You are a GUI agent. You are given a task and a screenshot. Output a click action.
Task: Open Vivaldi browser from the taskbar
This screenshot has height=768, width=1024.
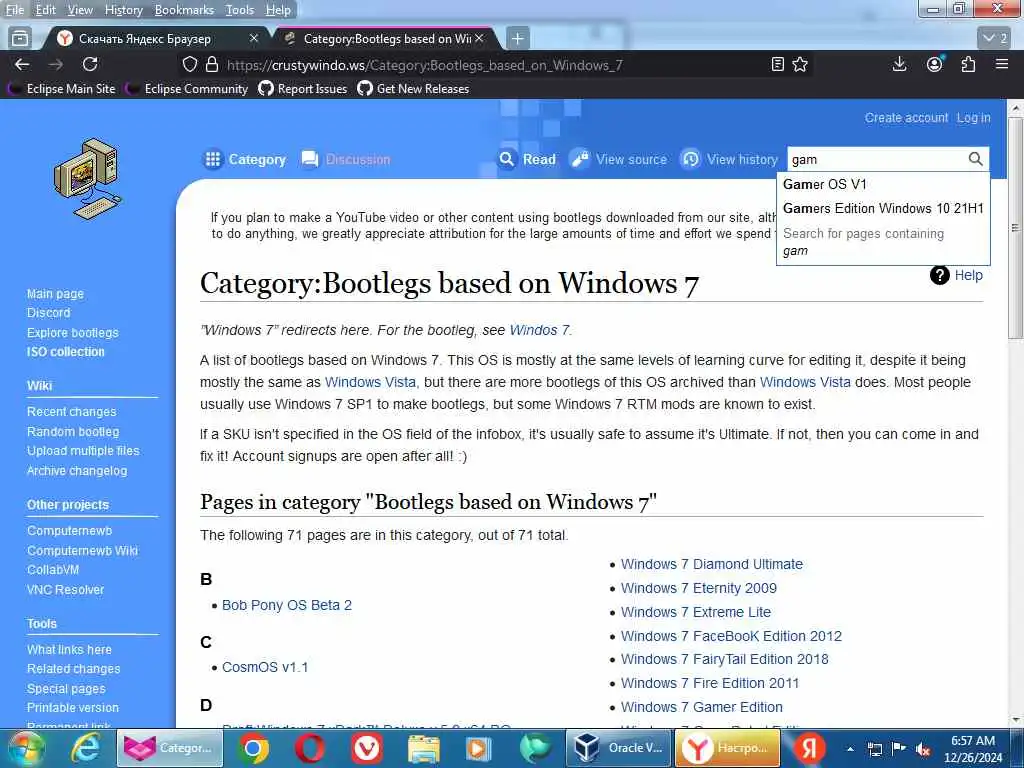(x=367, y=748)
